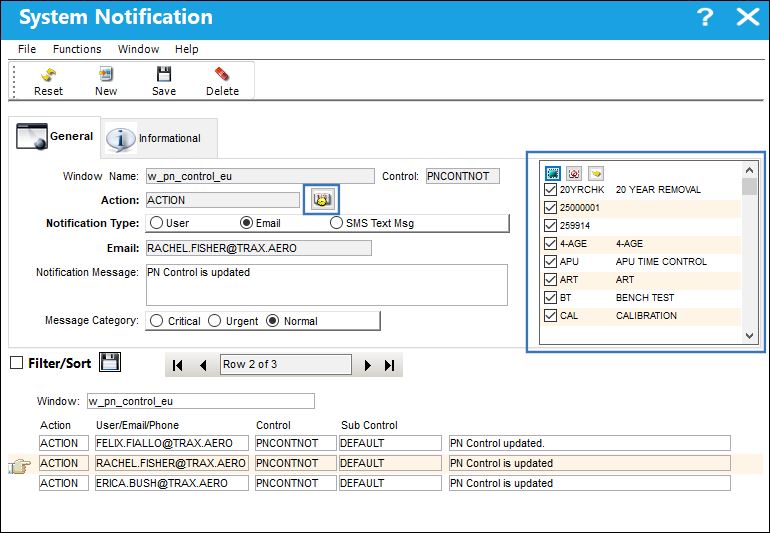Image resolution: width=770 pixels, height=533 pixels.
Task: Uncheck the 20YRCHK checkbox
Action: coord(550,190)
